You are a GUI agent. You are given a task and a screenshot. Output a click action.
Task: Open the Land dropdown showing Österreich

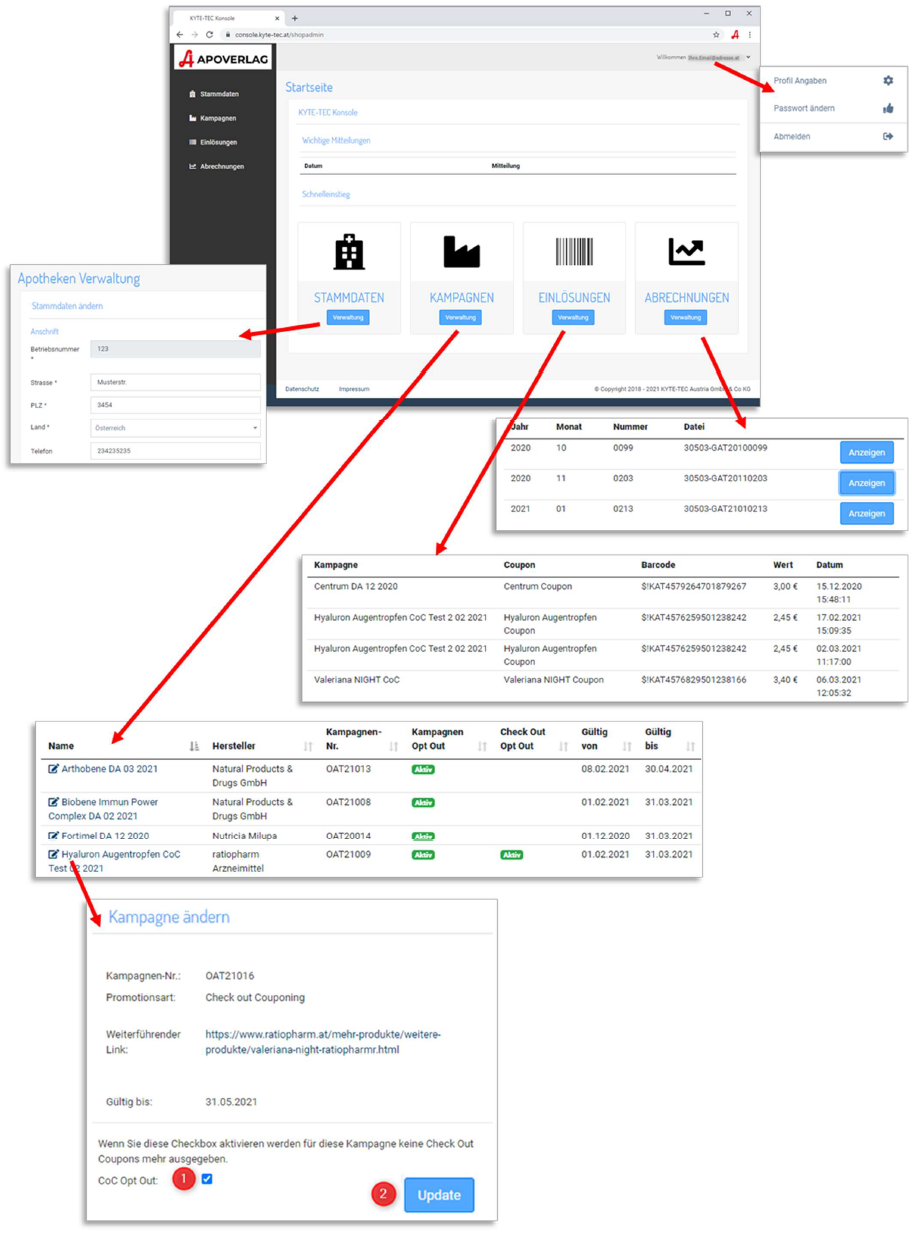tap(175, 428)
